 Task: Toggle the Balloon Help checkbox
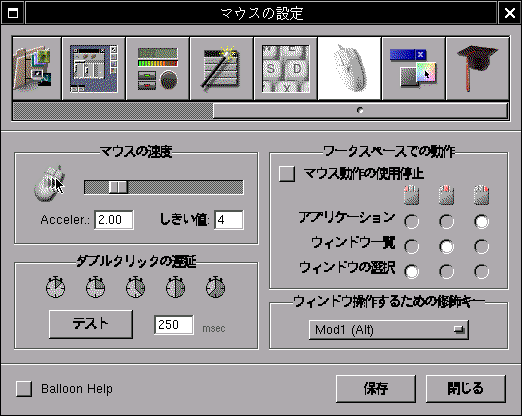click(24, 389)
